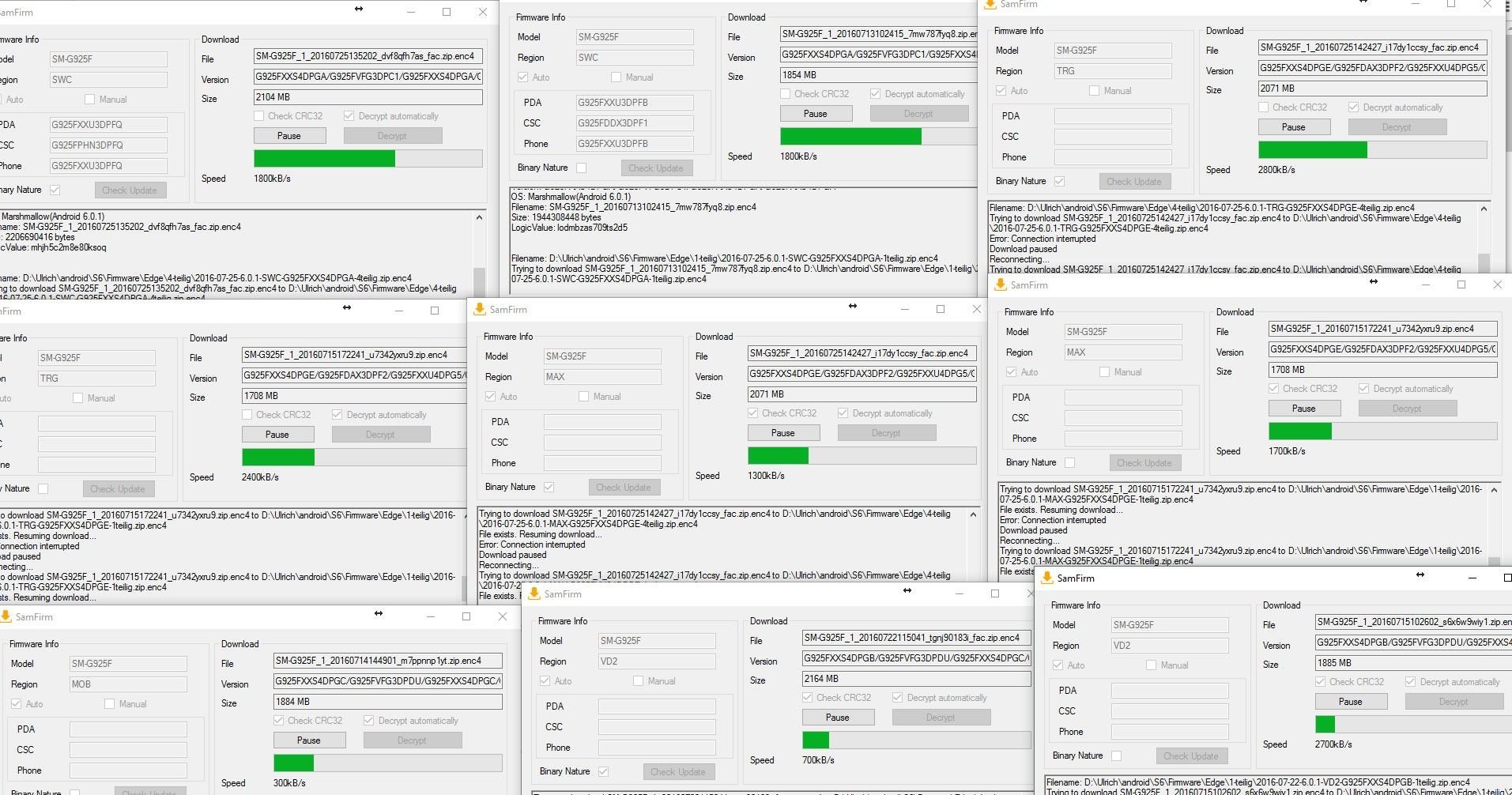Click SamFirm icon in MAX 1708 MB window title
The width and height of the screenshot is (1512, 795).
1000,285
